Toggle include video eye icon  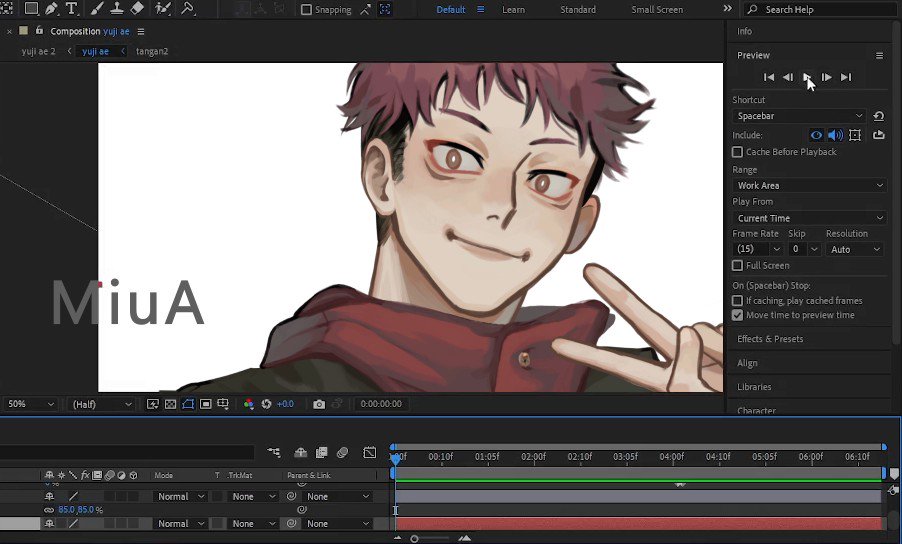(816, 135)
